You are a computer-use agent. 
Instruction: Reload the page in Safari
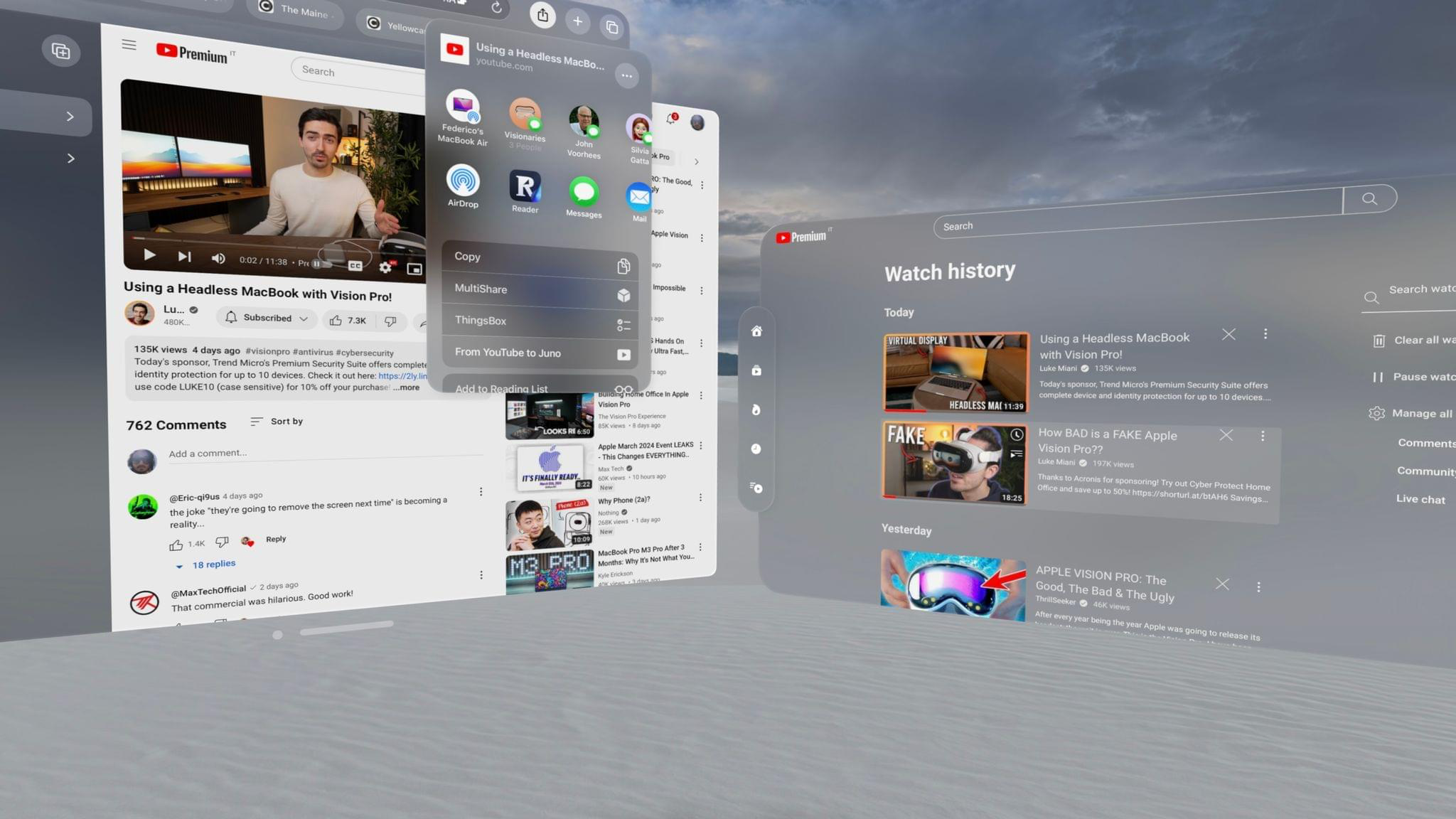[x=496, y=8]
